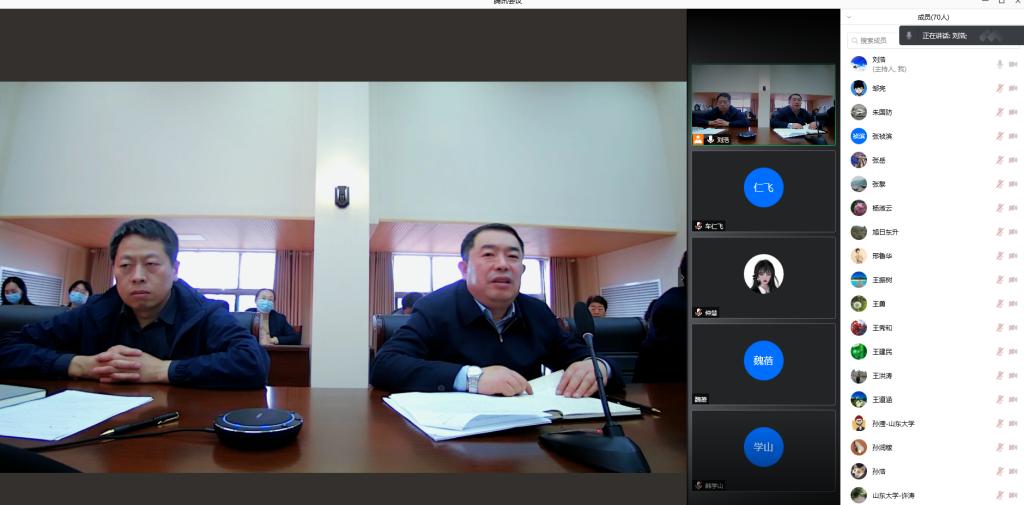Click 邹亮's muted microphone icon
This screenshot has width=1024, height=505.
pyautogui.click(x=999, y=88)
